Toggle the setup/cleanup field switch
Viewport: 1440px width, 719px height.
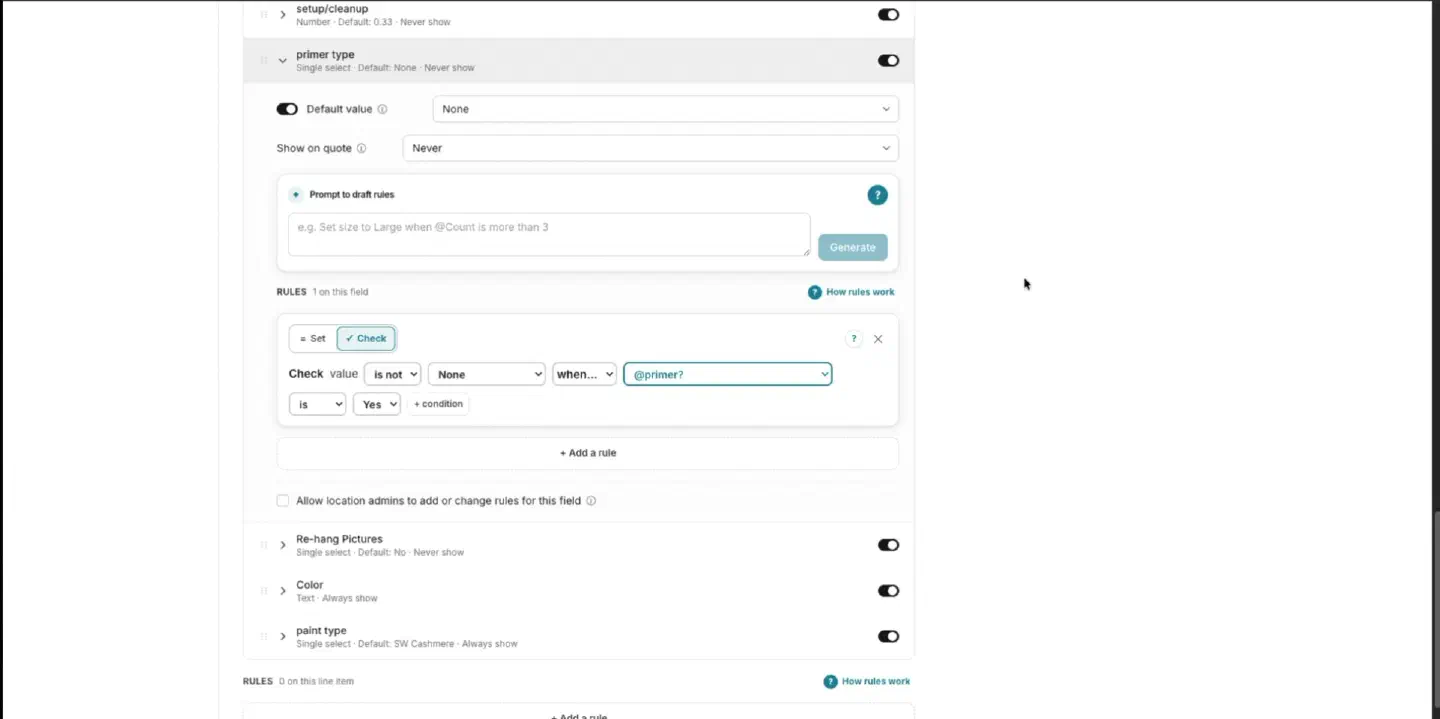(888, 15)
